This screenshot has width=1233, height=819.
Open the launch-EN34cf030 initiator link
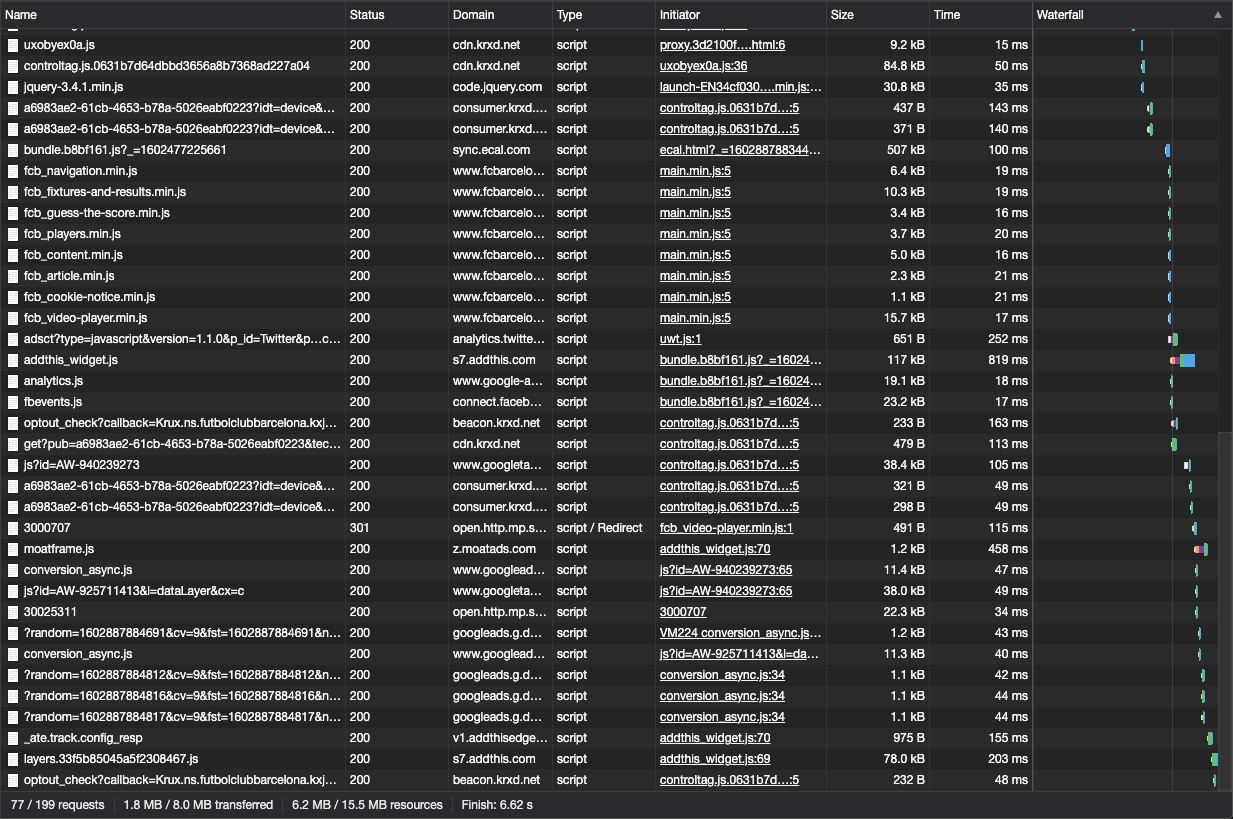click(741, 87)
